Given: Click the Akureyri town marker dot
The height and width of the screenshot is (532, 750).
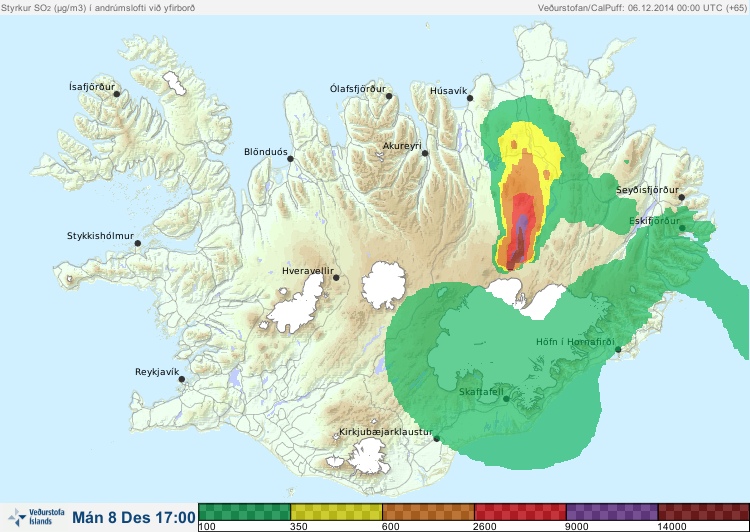Looking at the screenshot, I should point(425,153).
